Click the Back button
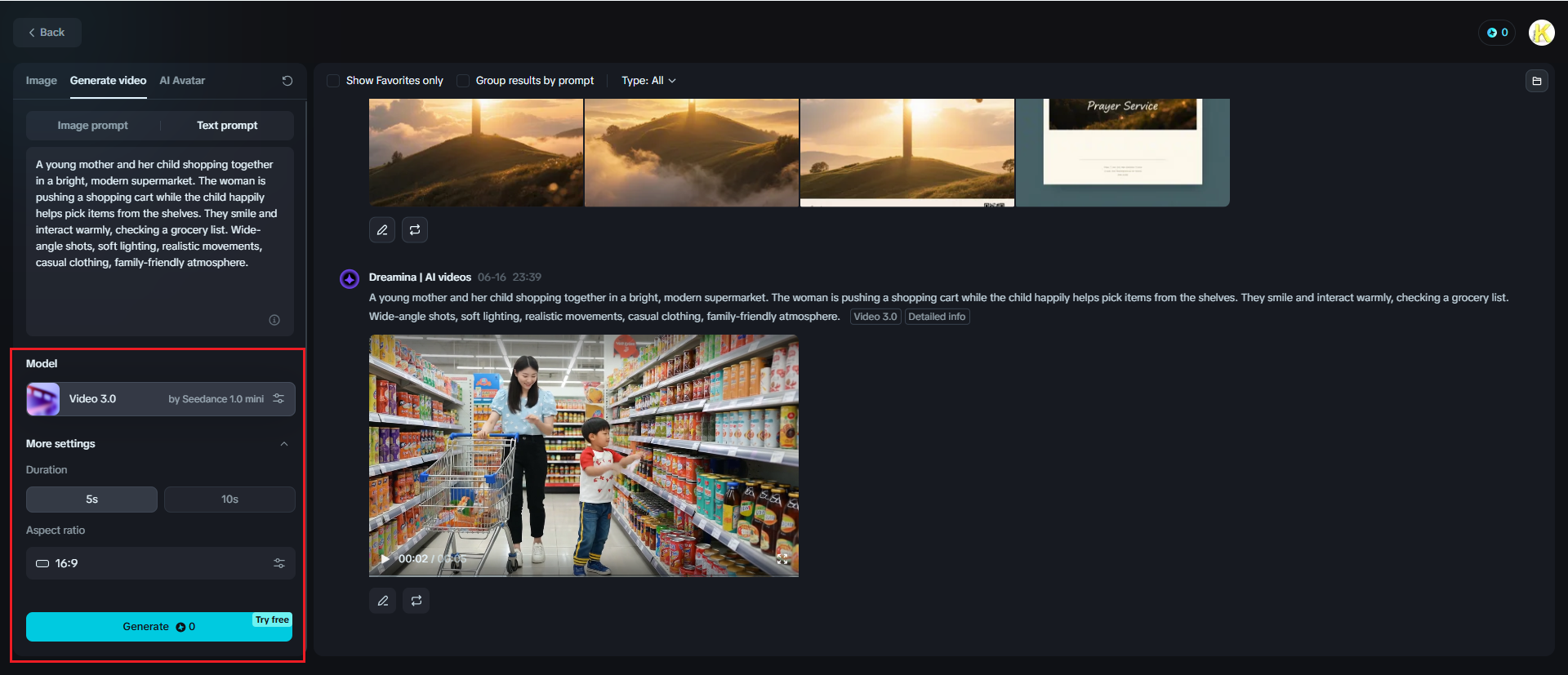This screenshot has width=1568, height=675. 47,33
